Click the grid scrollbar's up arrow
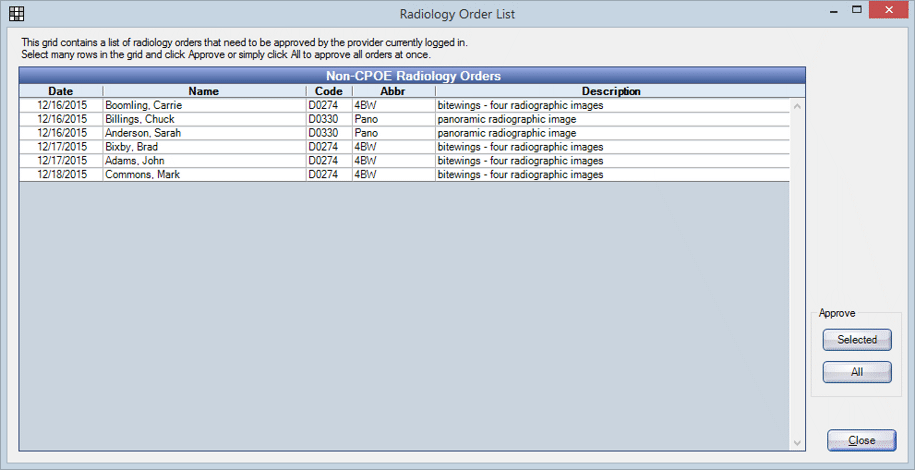The width and height of the screenshot is (915, 470). tap(797, 105)
